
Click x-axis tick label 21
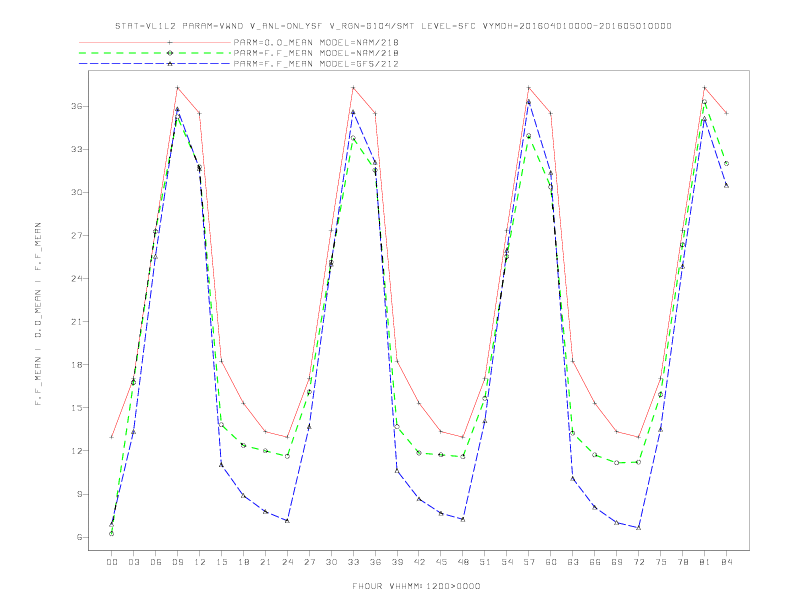(x=265, y=562)
